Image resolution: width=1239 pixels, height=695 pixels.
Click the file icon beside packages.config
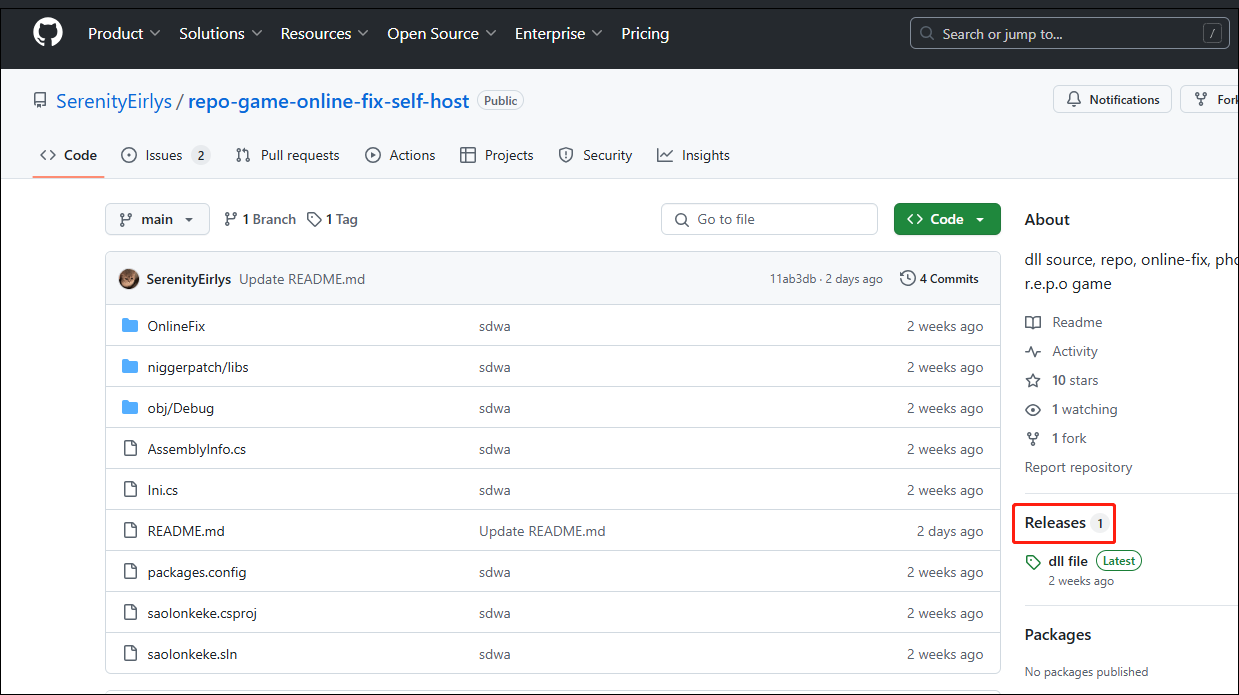tap(130, 572)
